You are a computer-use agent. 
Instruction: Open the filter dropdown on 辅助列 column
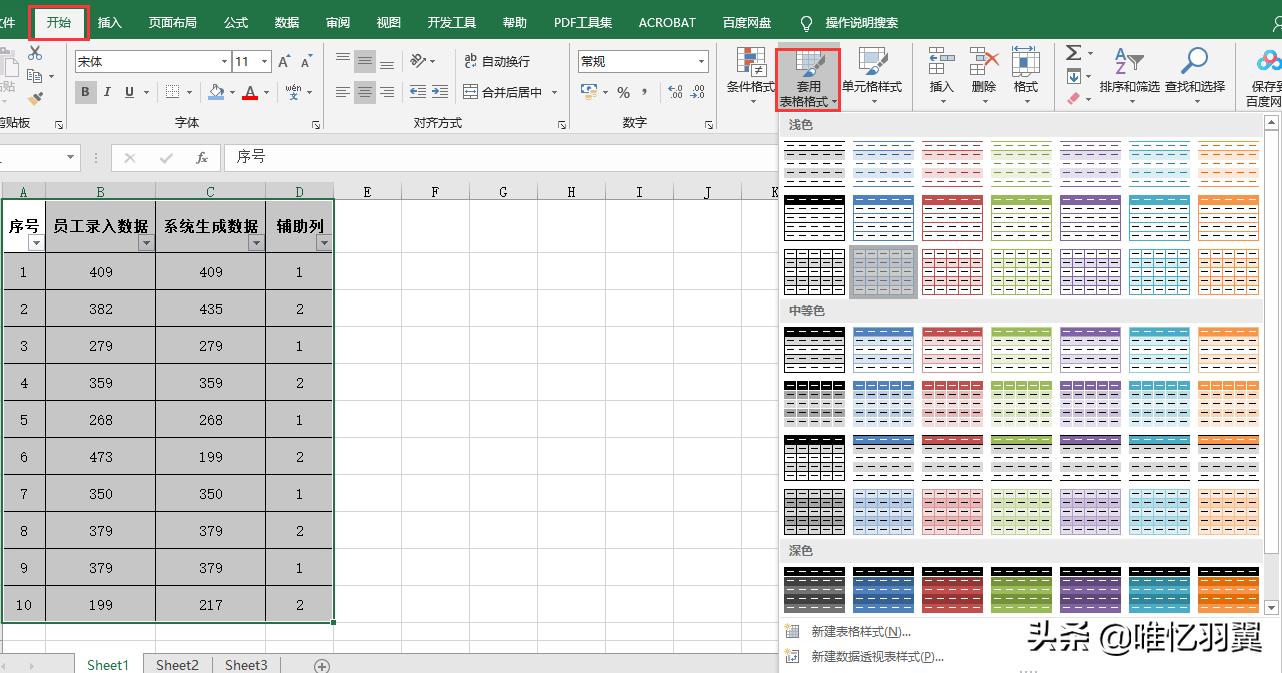tap(322, 243)
